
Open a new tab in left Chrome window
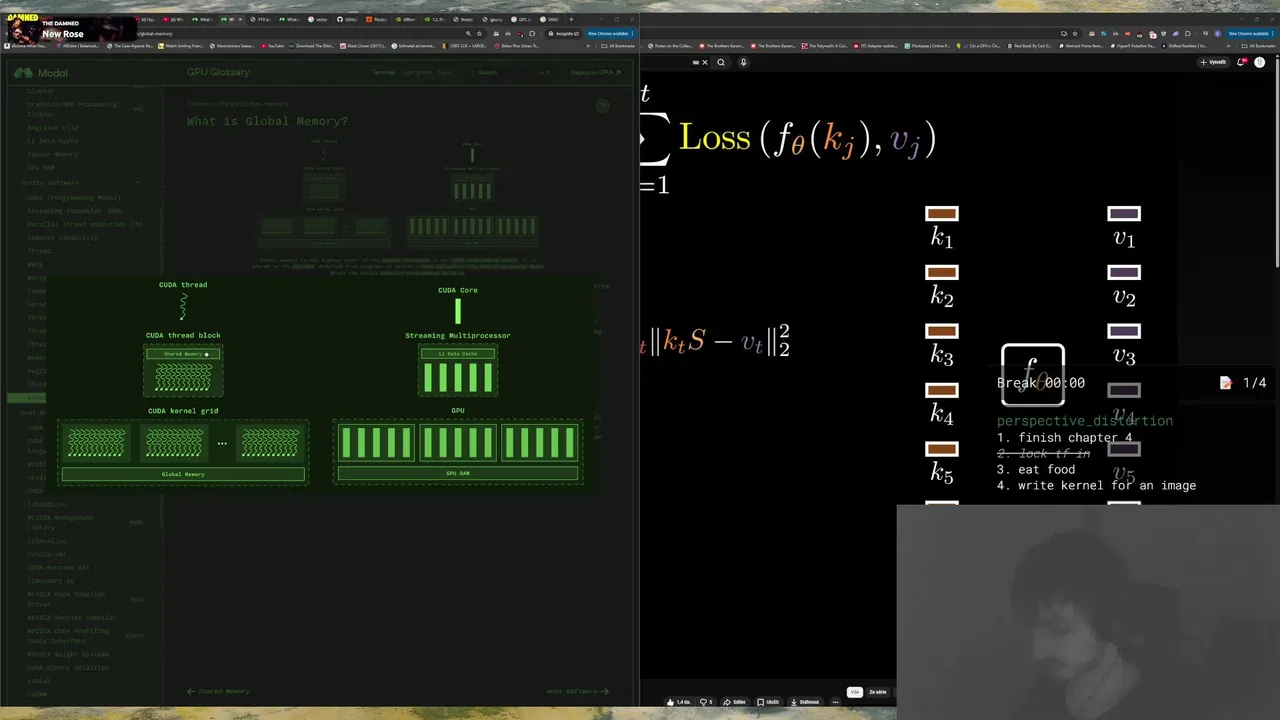(x=571, y=19)
